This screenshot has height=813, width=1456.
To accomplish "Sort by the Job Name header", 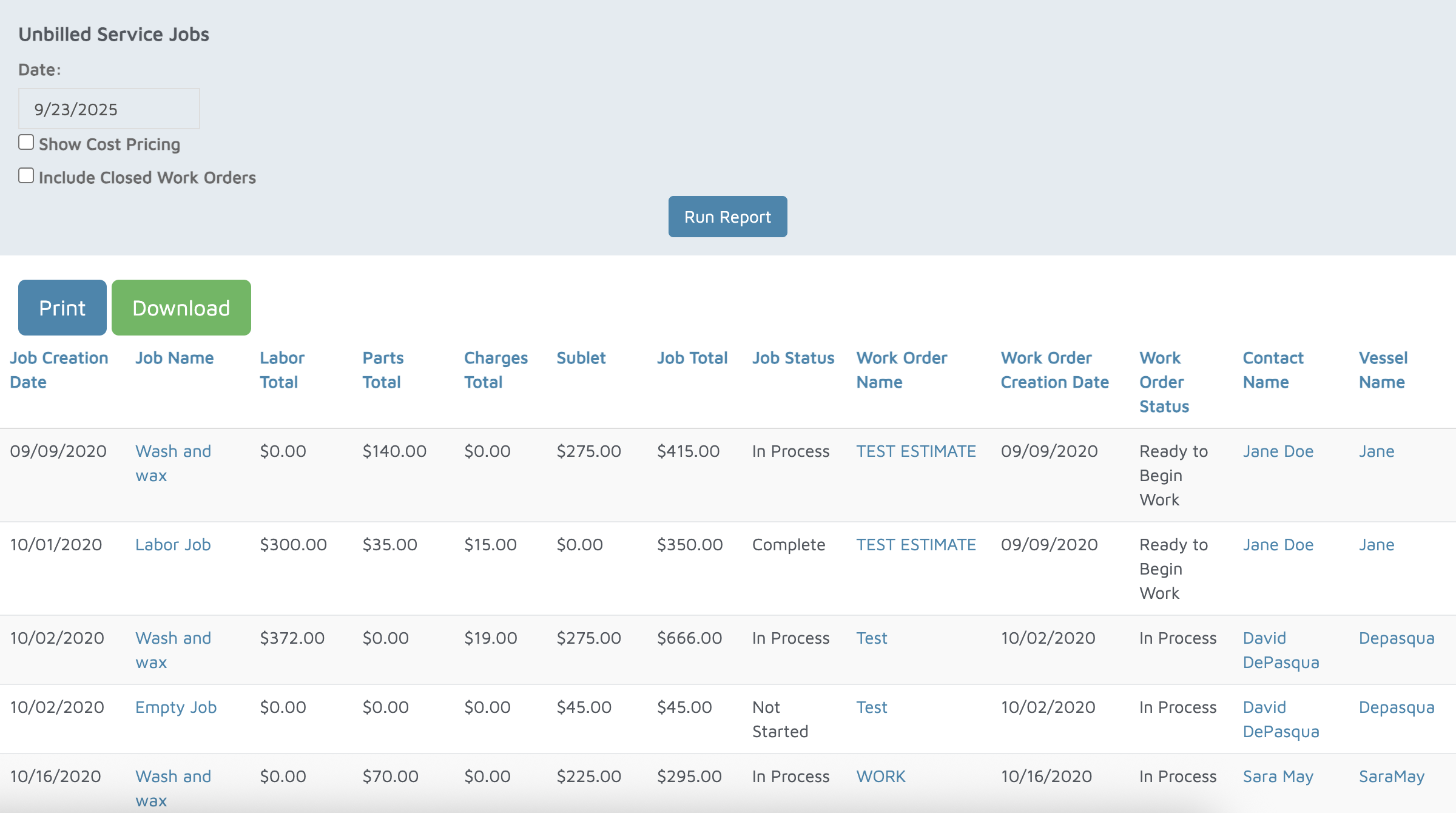I will 174,358.
